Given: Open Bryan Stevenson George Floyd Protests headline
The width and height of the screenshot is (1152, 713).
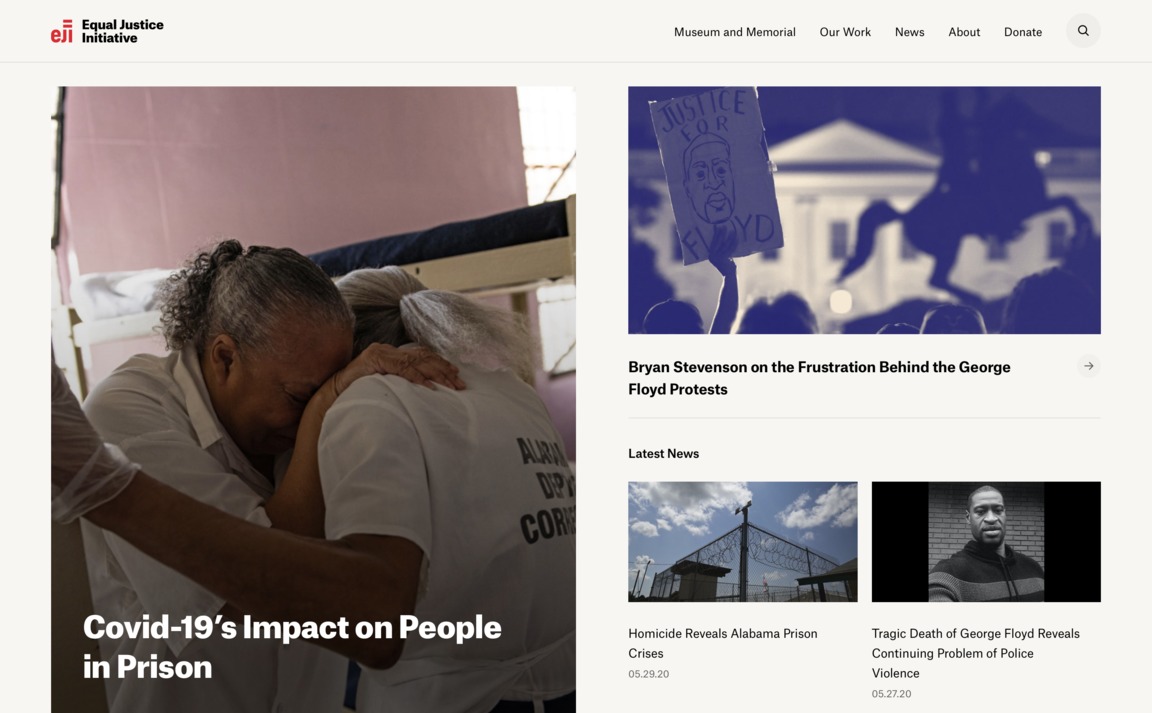Looking at the screenshot, I should click(x=819, y=378).
